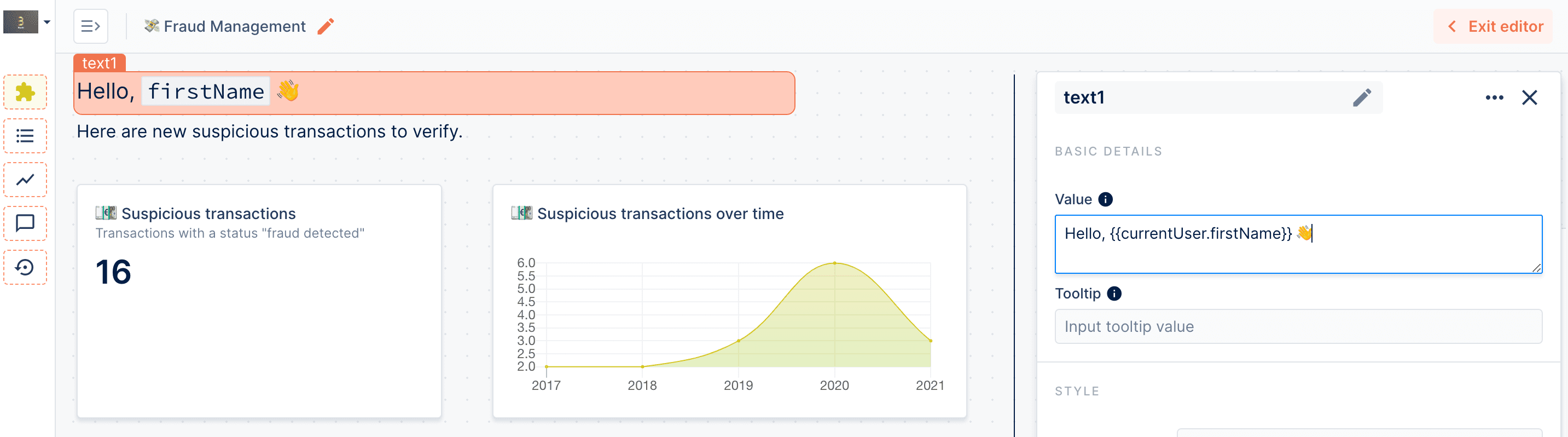Screen dimensions: 1568x437
Task: Open the list view sidebar icon
Action: 25,136
